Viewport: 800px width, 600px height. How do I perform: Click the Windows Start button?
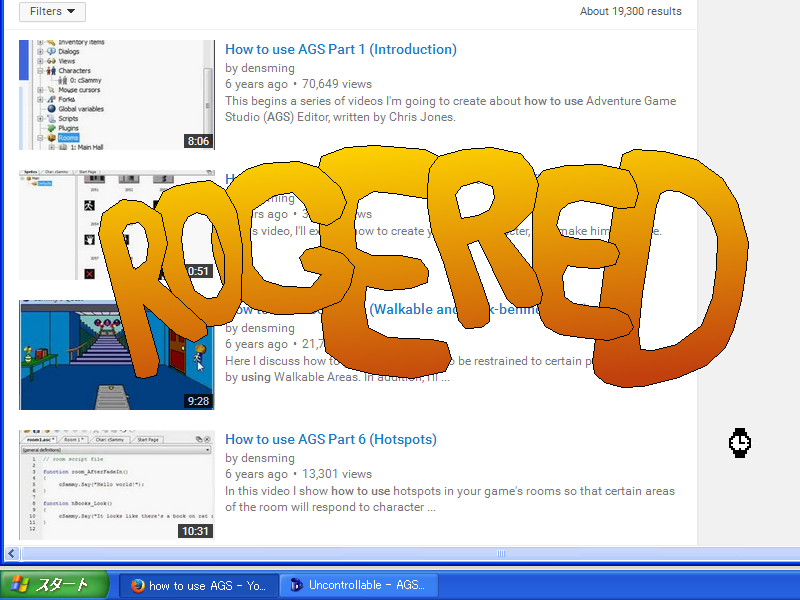click(54, 585)
